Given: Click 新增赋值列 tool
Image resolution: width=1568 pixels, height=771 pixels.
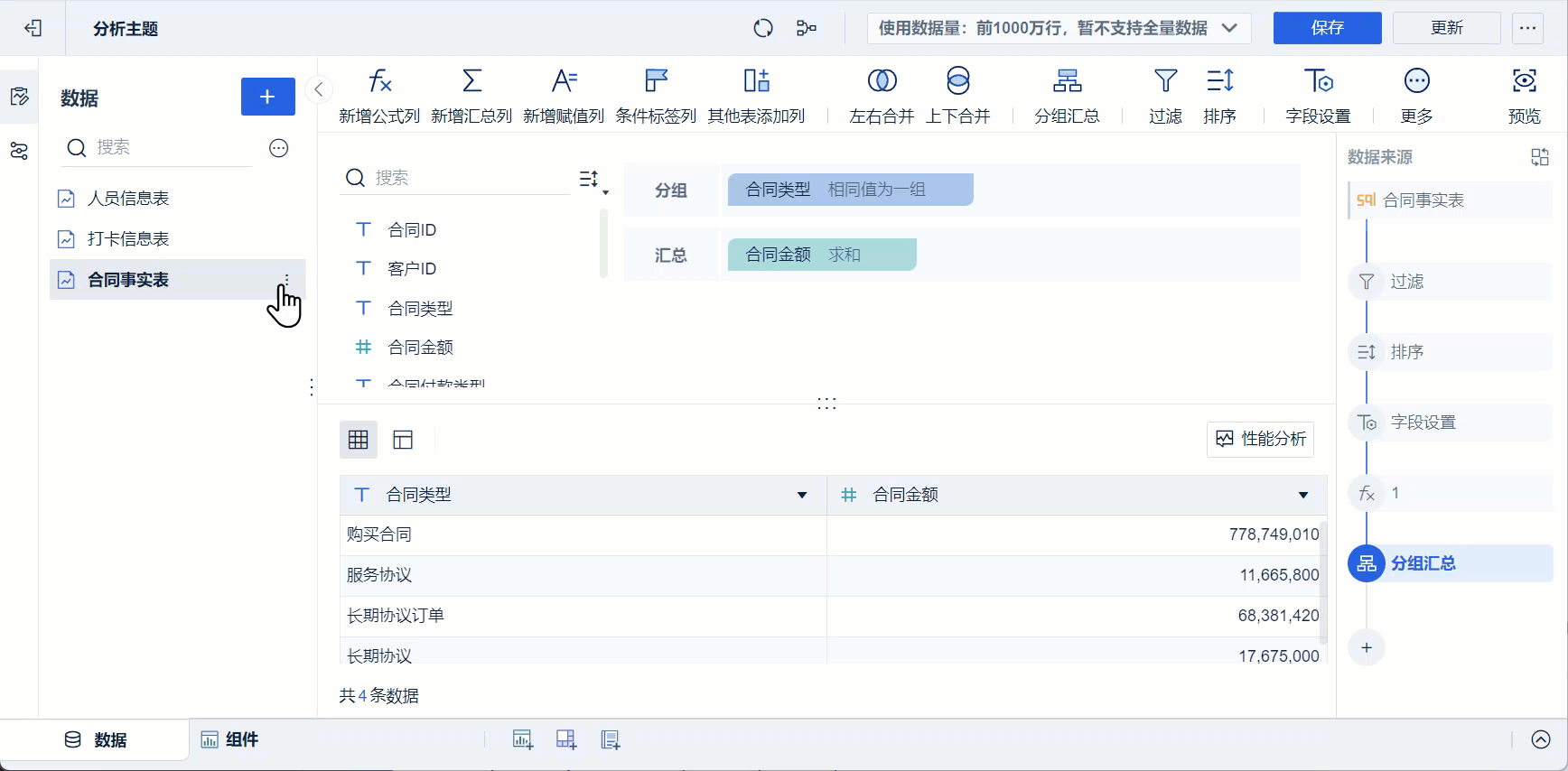Looking at the screenshot, I should pyautogui.click(x=564, y=96).
